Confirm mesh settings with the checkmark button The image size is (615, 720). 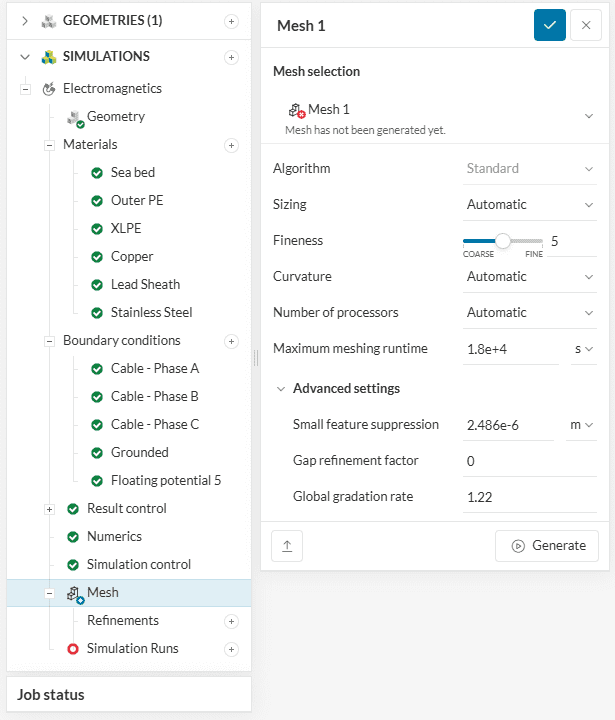[x=550, y=25]
